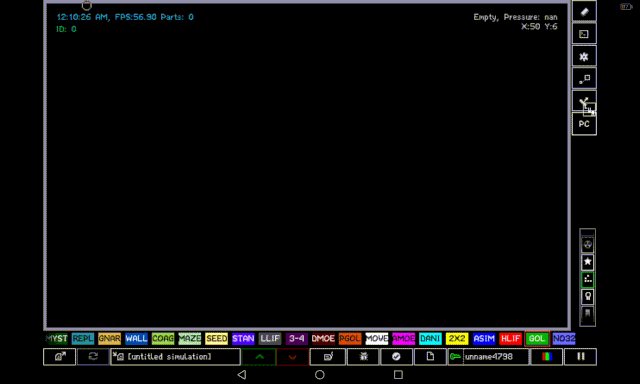Screen dimensions: 640x384
Task: Click the untitled simulation save field
Action: coord(176,357)
